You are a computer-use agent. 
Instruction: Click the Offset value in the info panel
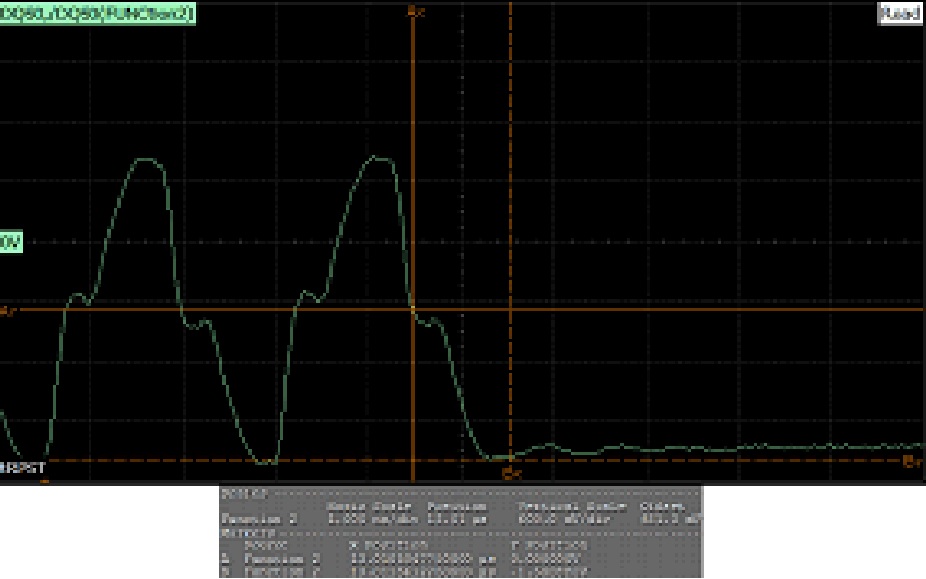pyautogui.click(x=671, y=520)
